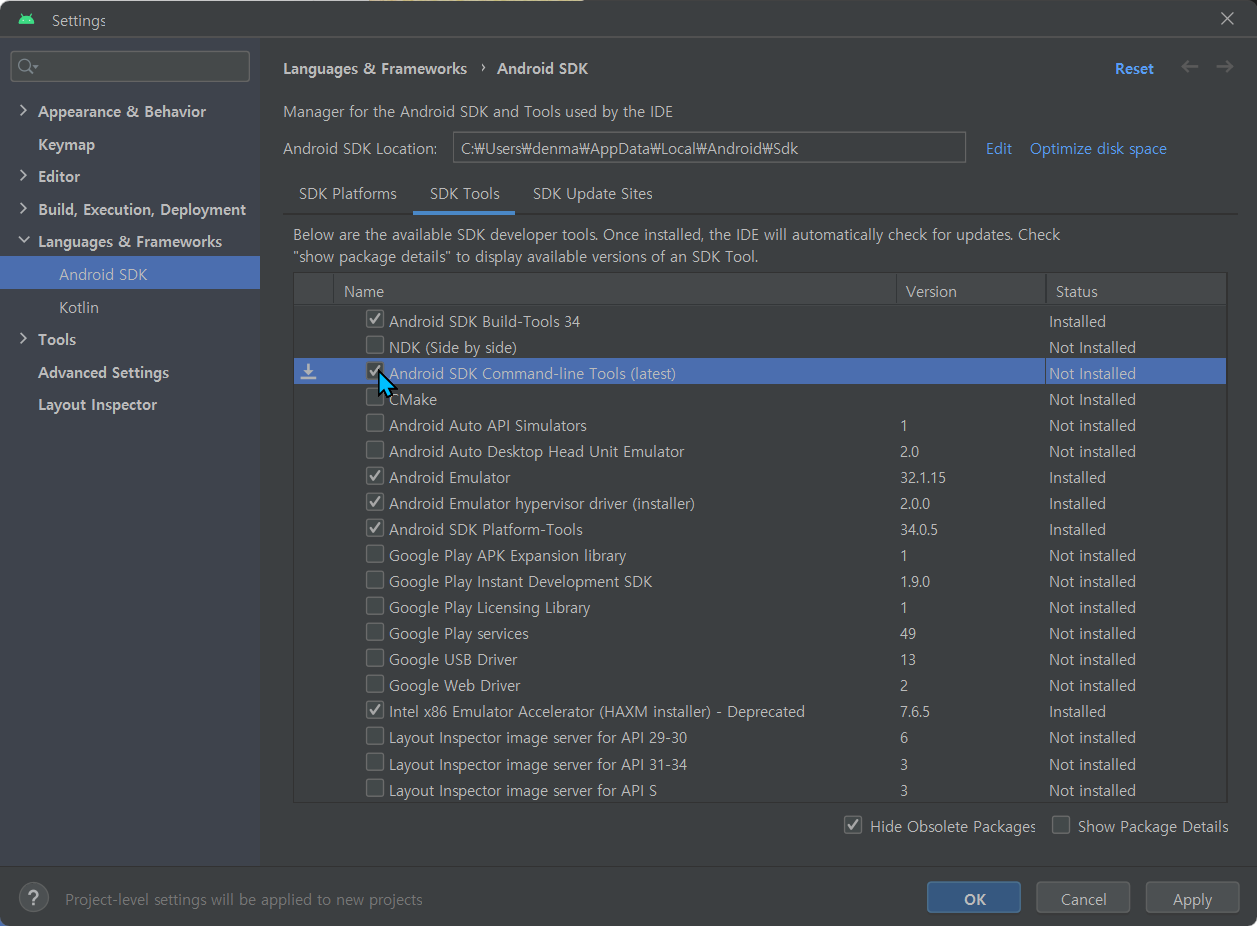Click the Apply button
The height and width of the screenshot is (926, 1257).
pyautogui.click(x=1192, y=898)
